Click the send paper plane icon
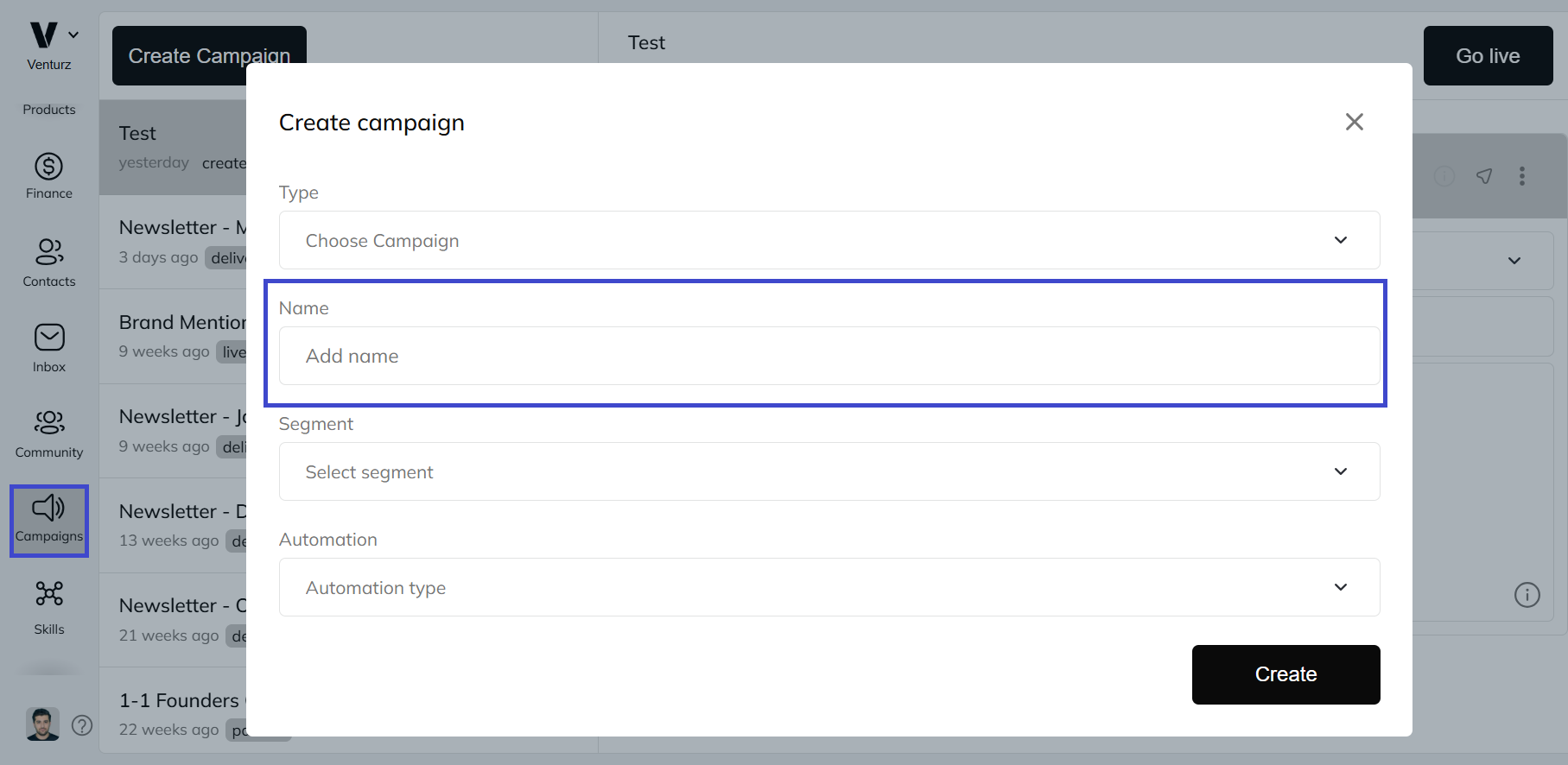The image size is (1568, 765). click(x=1484, y=176)
